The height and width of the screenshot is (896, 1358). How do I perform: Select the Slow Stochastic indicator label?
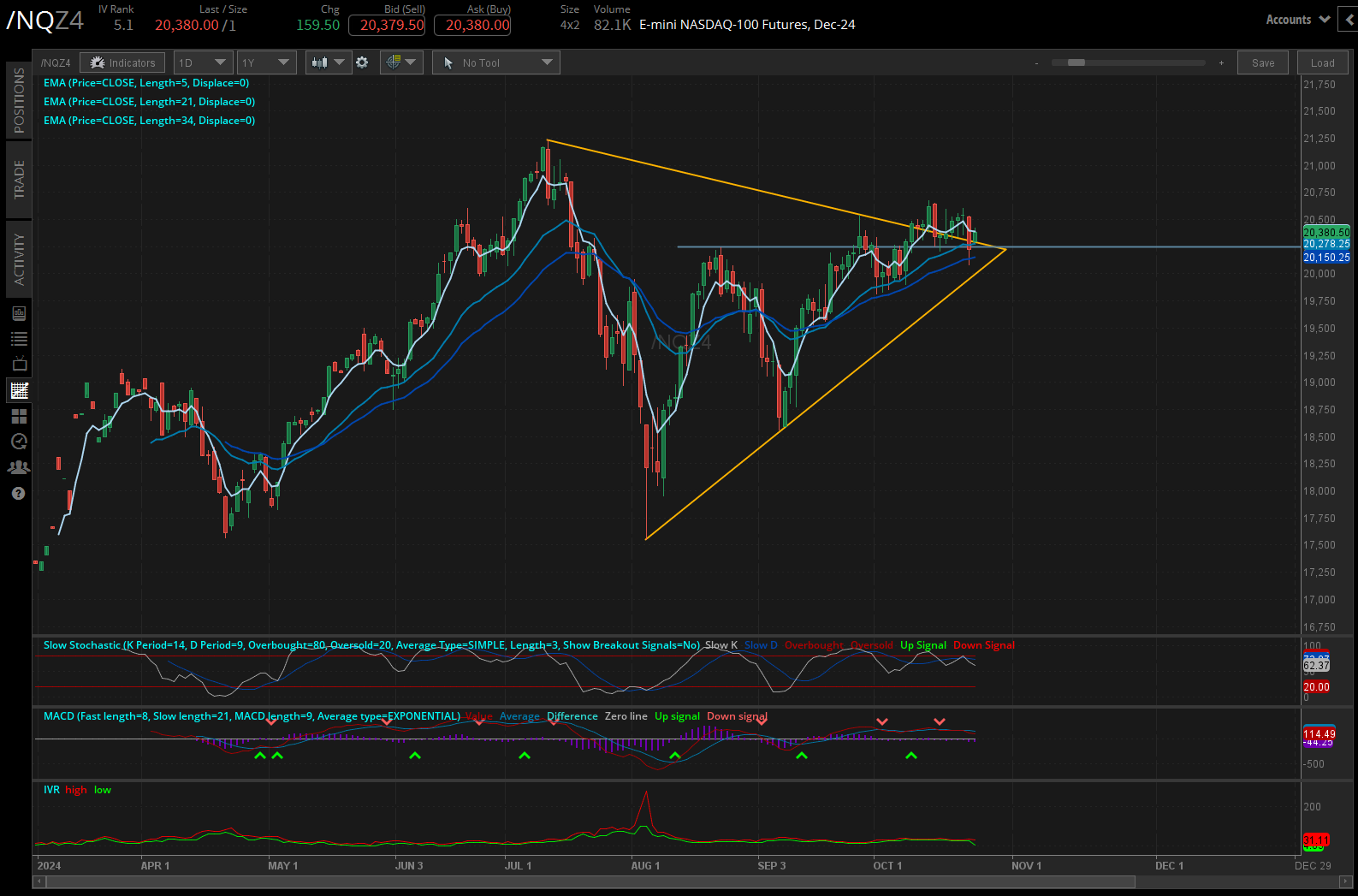371,645
